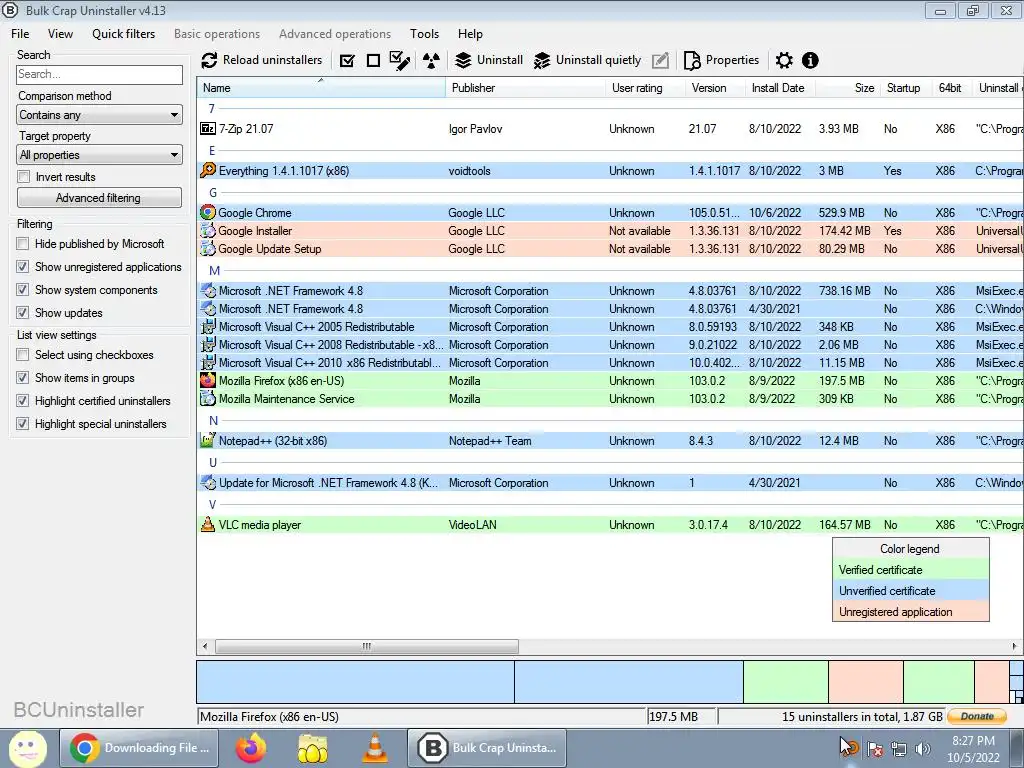The height and width of the screenshot is (768, 1024).
Task: Uncheck Show system components
Action: point(23,289)
